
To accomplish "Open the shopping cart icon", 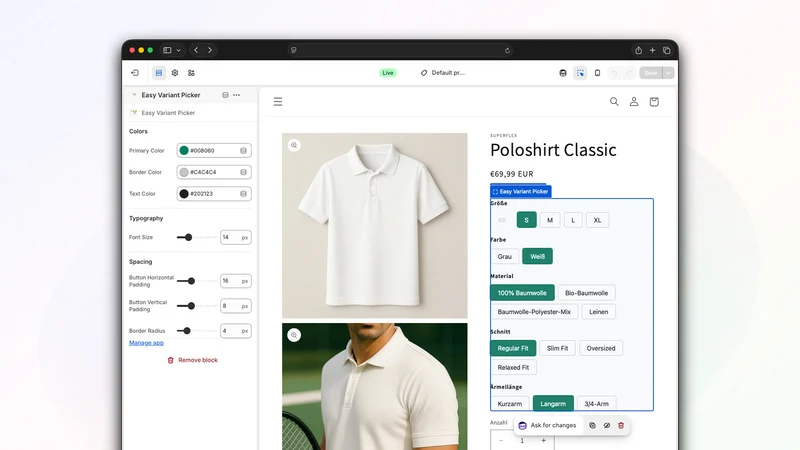I will 654,102.
